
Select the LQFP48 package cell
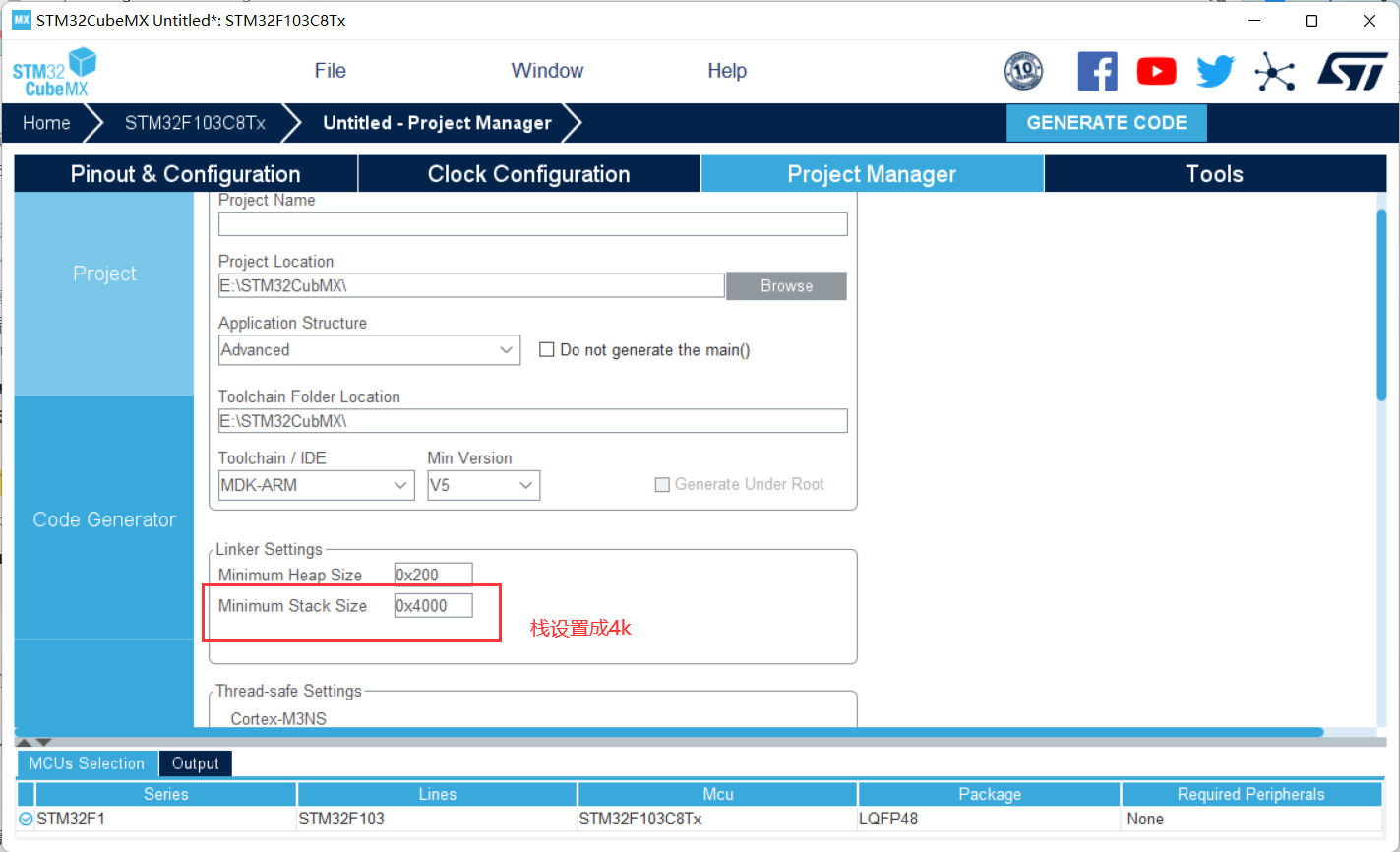[990, 819]
